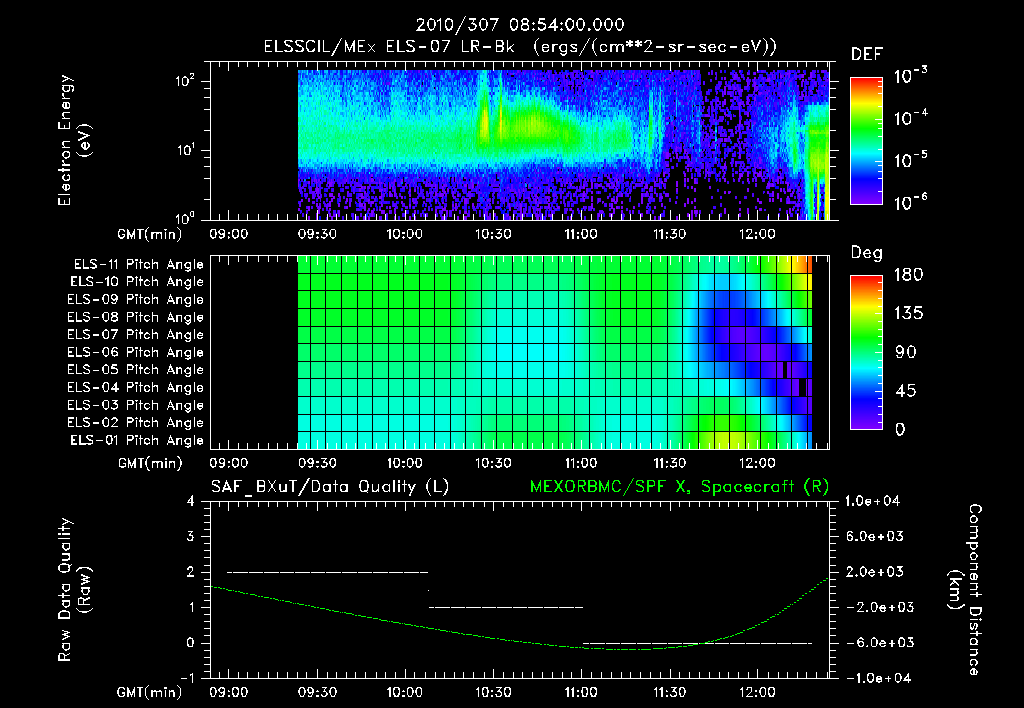Click the plot timestamp title '2010/307 08:54:00.000'
The width and height of the screenshot is (1024, 708).
(x=520, y=25)
